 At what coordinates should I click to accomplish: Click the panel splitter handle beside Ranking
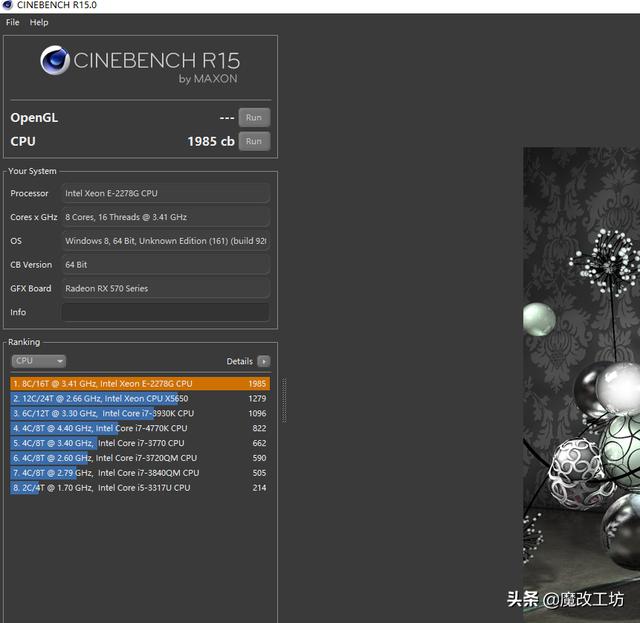click(284, 400)
